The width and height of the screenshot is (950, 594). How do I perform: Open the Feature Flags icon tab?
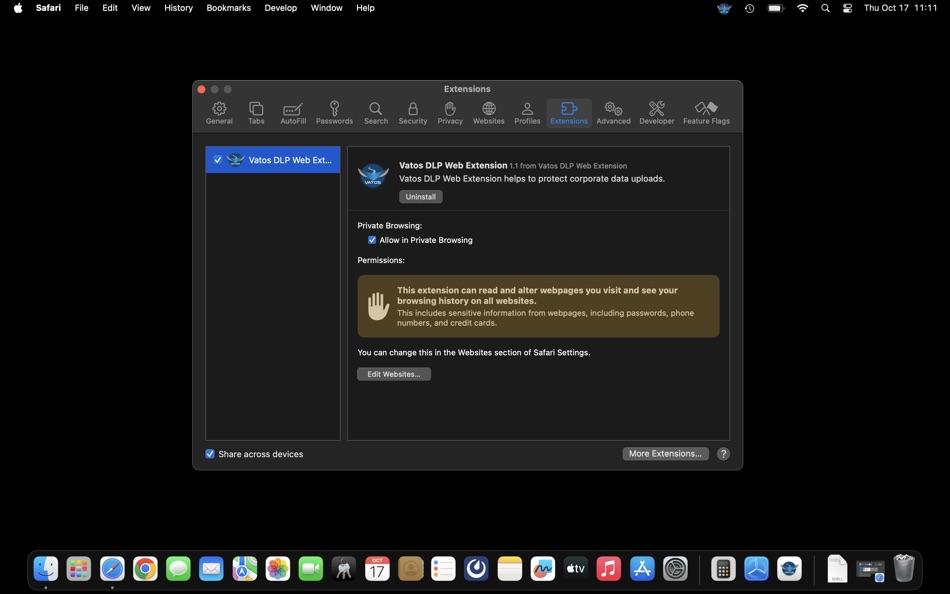point(706,113)
